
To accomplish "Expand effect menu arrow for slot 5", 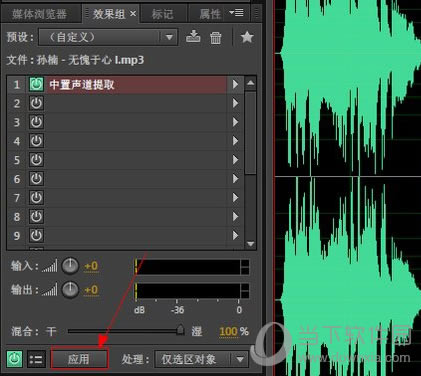I will pos(235,160).
